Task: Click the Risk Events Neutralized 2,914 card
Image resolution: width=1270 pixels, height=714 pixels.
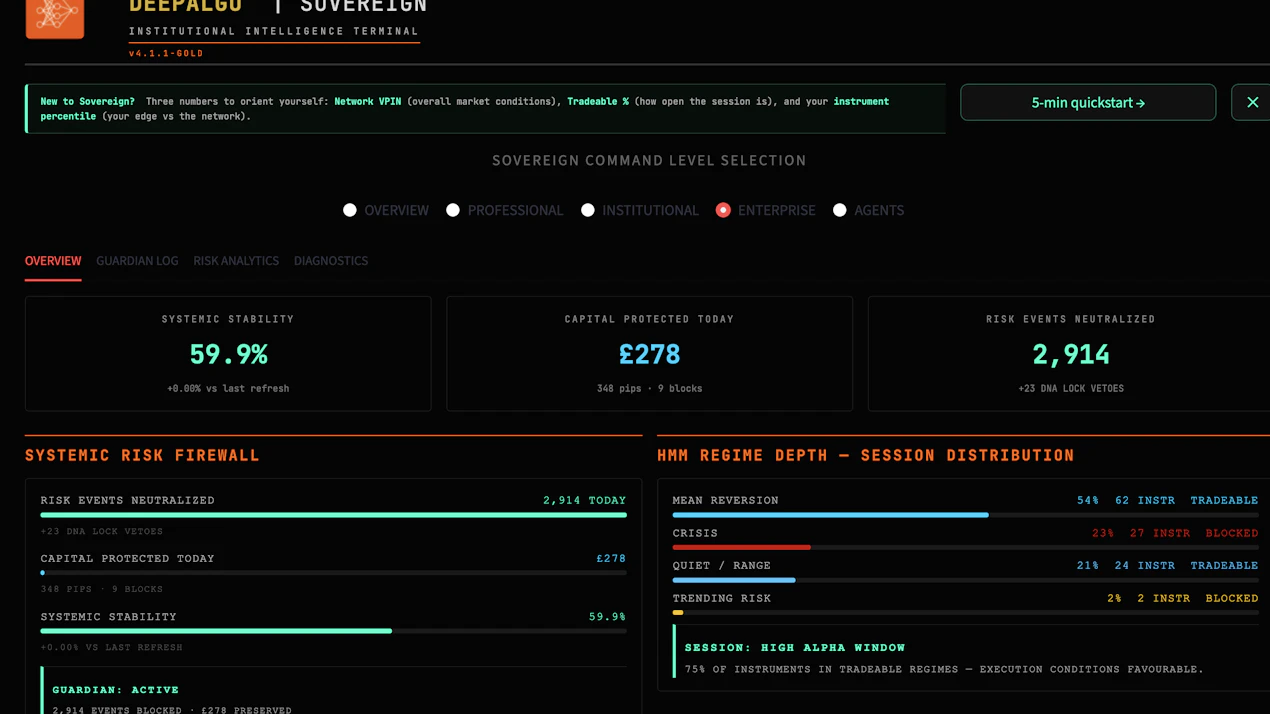Action: (1070, 354)
